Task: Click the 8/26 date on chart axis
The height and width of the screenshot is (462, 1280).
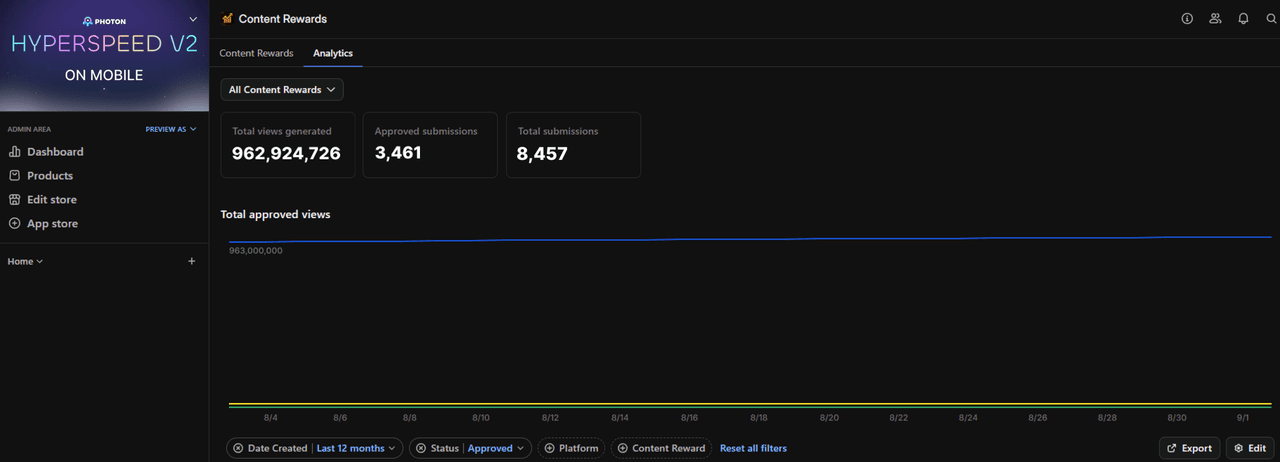Action: [1037, 418]
